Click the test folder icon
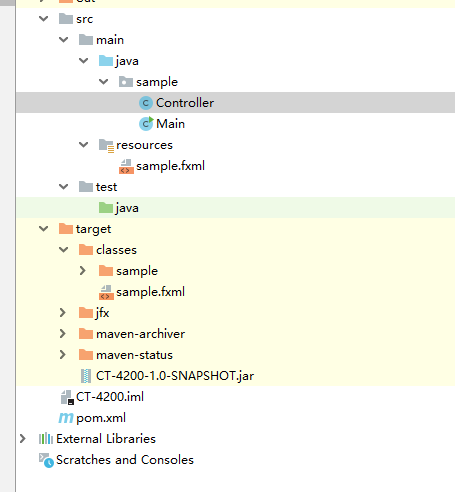This screenshot has height=492, width=455. (86, 187)
